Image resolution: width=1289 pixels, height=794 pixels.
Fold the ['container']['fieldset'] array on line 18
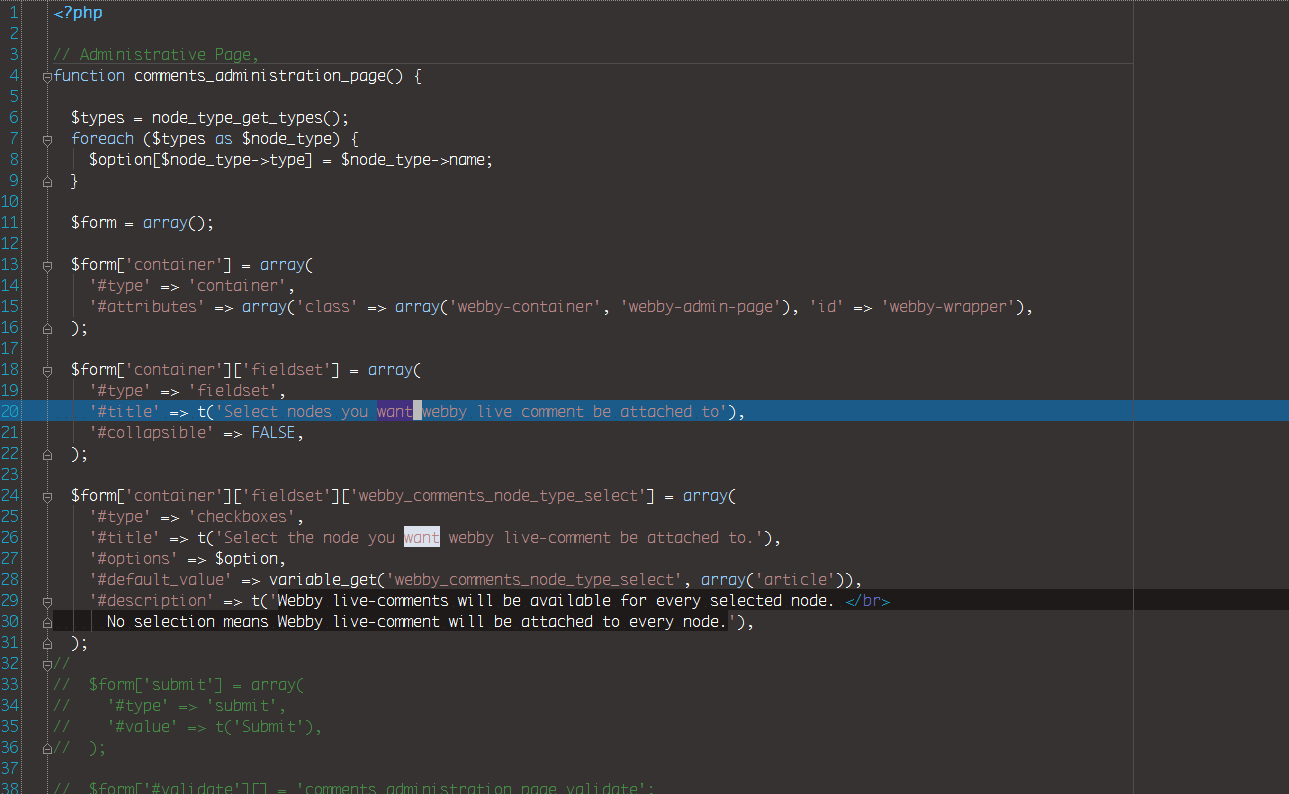point(47,370)
